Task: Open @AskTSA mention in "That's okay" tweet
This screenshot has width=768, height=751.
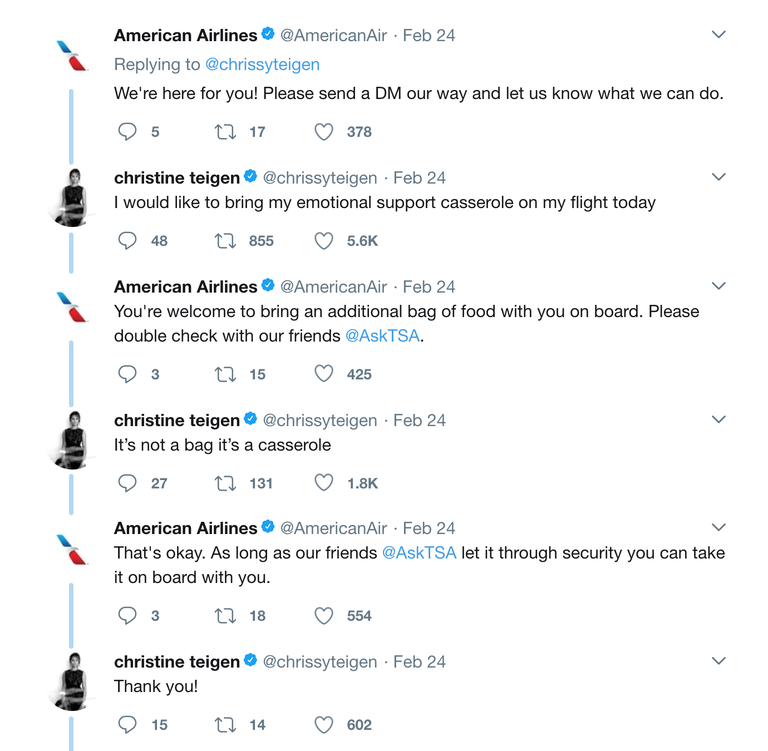Action: (419, 553)
